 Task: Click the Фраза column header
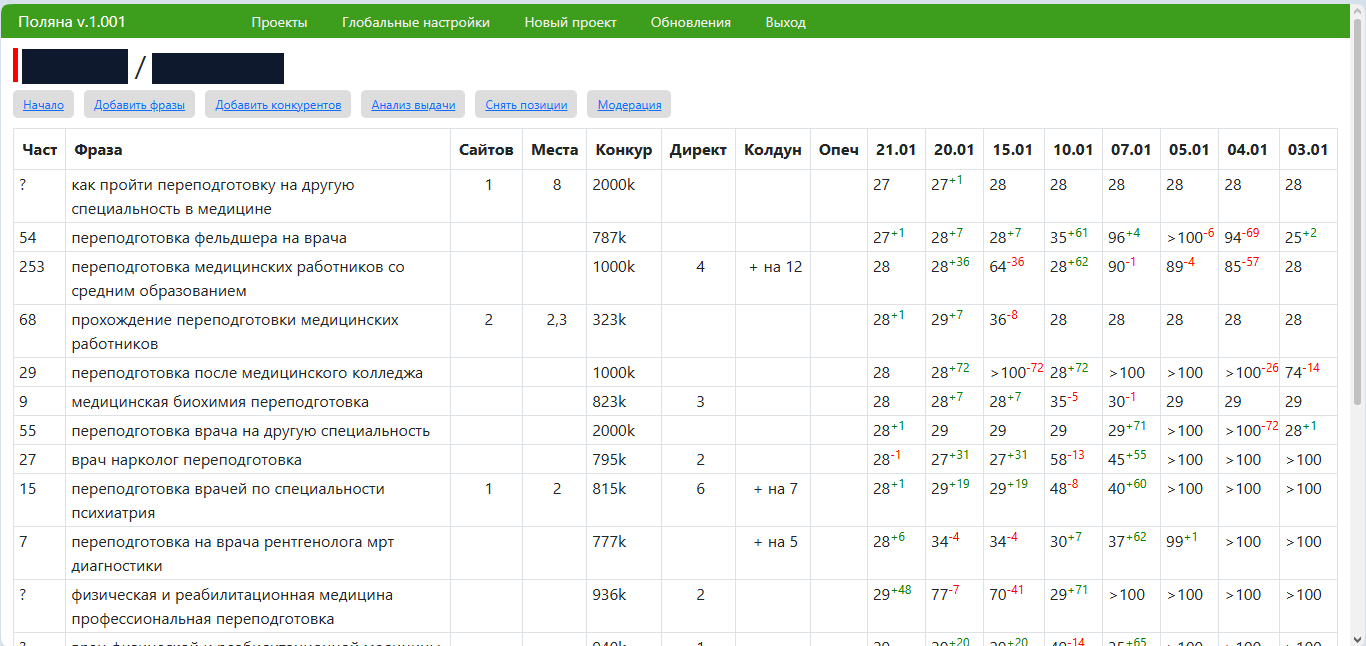[98, 150]
